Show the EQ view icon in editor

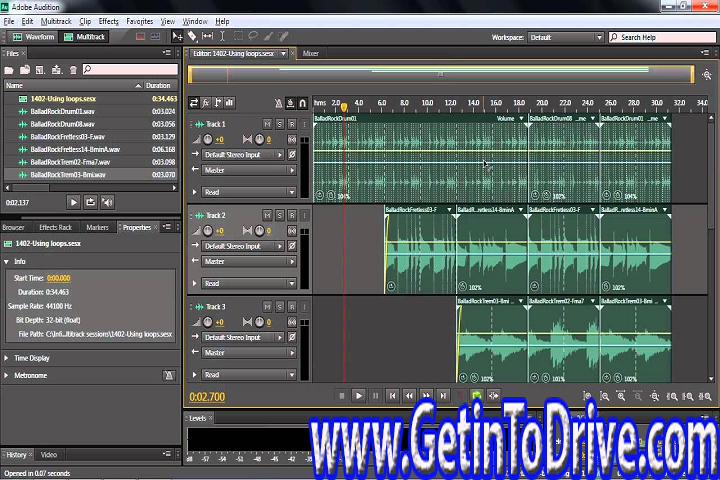pos(230,103)
